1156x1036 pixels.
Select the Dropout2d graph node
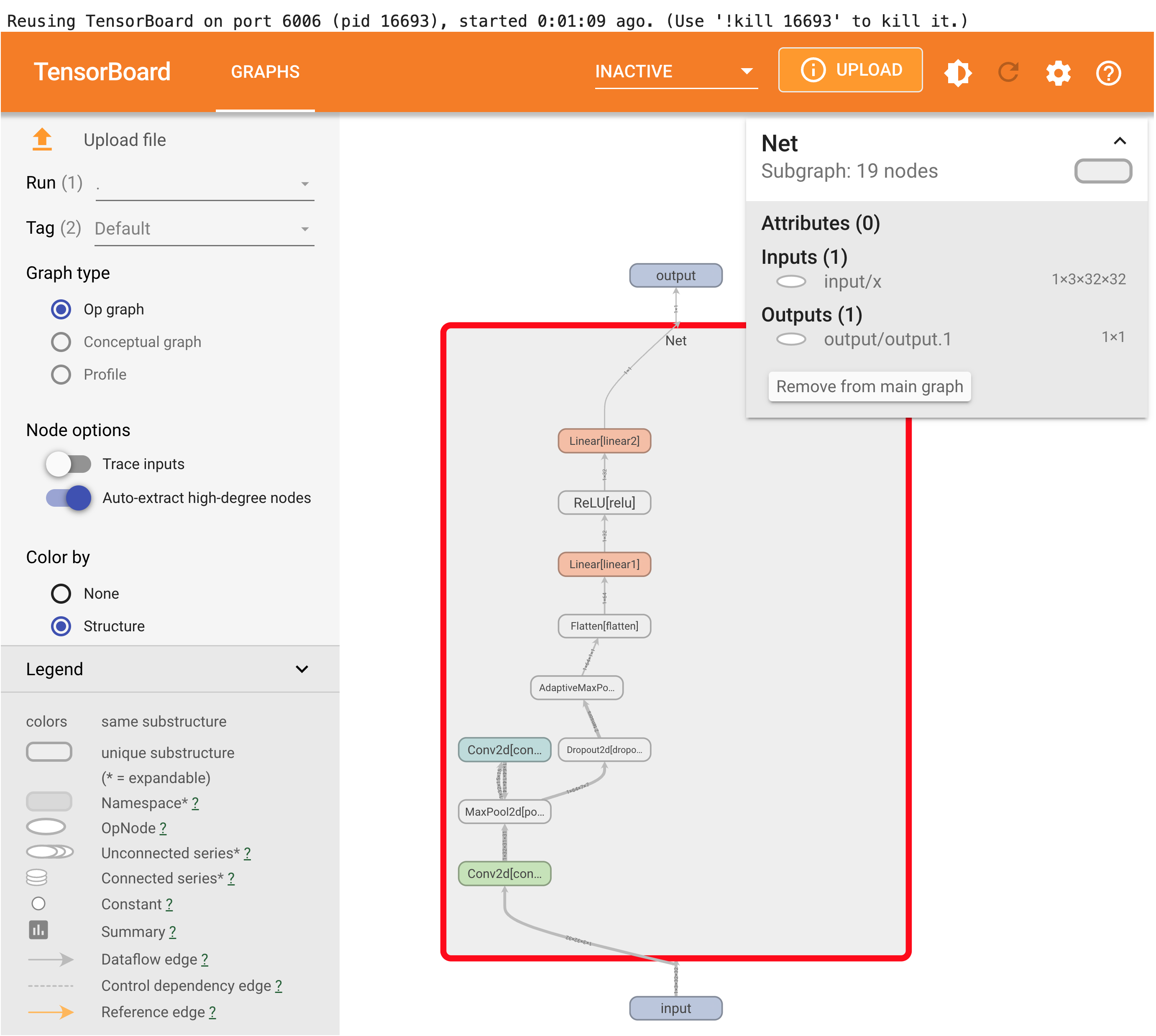pyautogui.click(x=604, y=750)
